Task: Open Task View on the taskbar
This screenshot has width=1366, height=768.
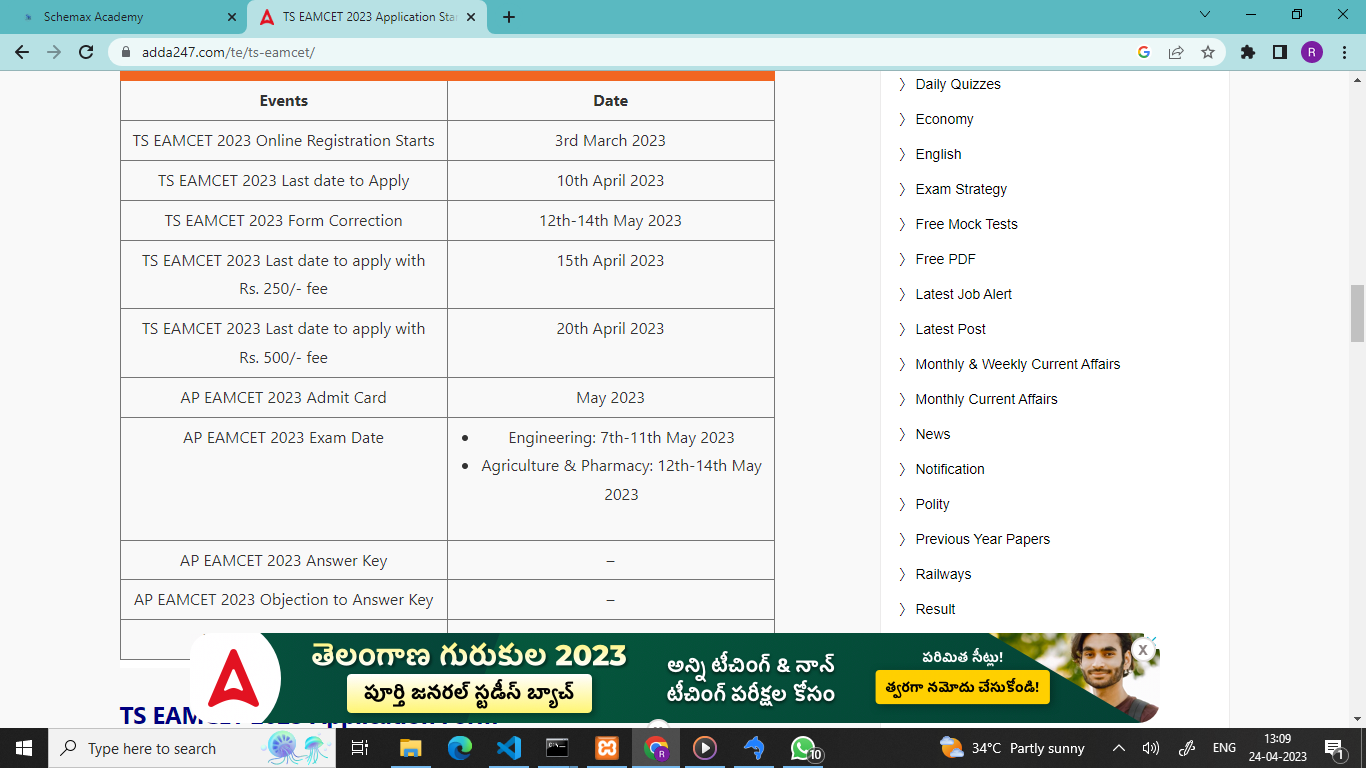Action: (x=360, y=748)
